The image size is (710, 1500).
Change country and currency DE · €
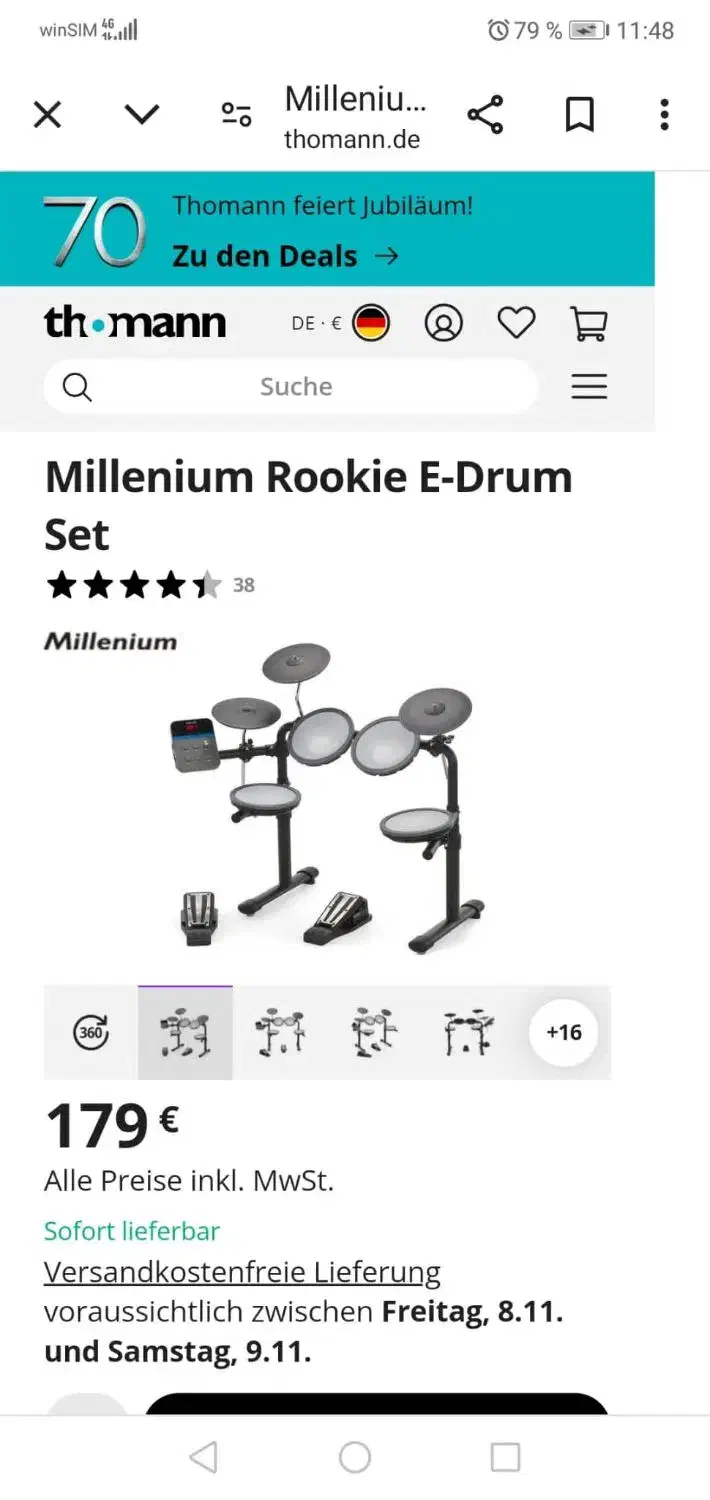click(340, 323)
